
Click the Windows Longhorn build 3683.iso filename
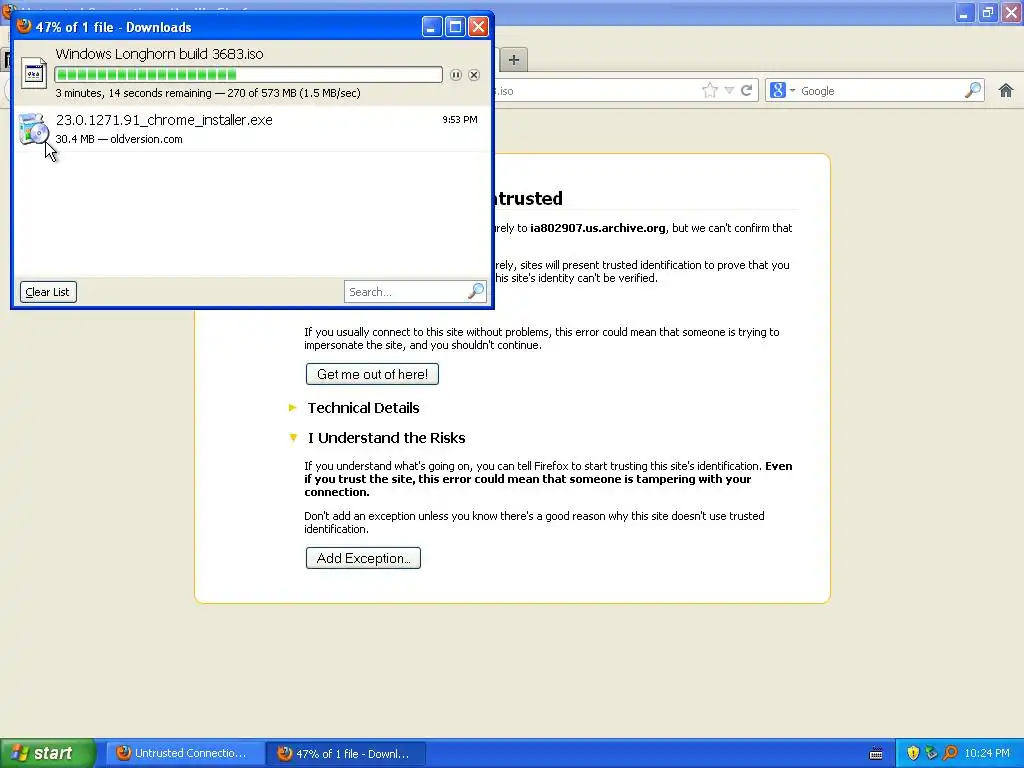(159, 54)
